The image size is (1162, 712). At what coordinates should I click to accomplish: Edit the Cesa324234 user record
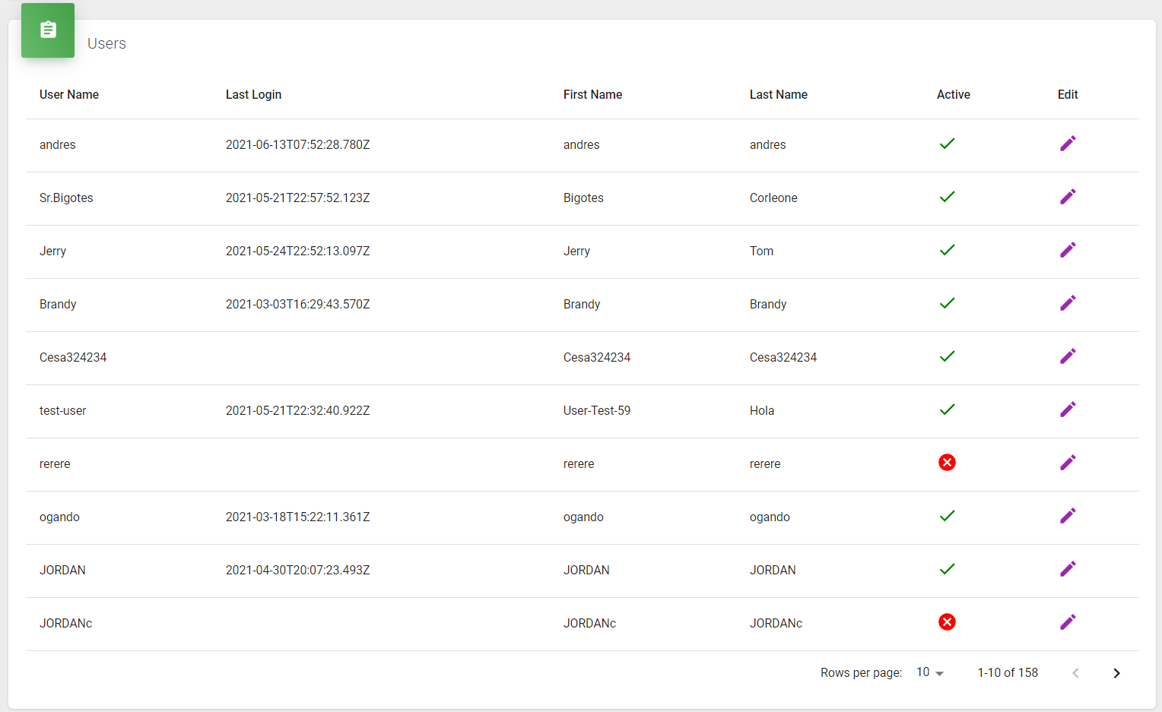pyautogui.click(x=1067, y=356)
